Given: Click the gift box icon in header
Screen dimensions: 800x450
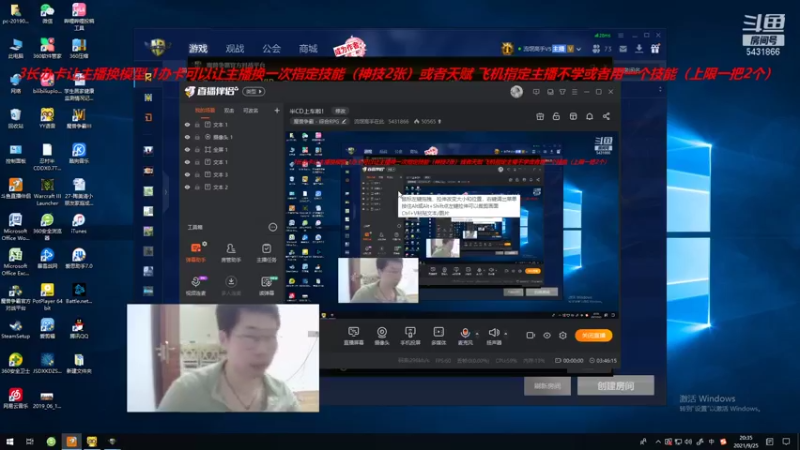Looking at the screenshot, I should pyautogui.click(x=540, y=116).
